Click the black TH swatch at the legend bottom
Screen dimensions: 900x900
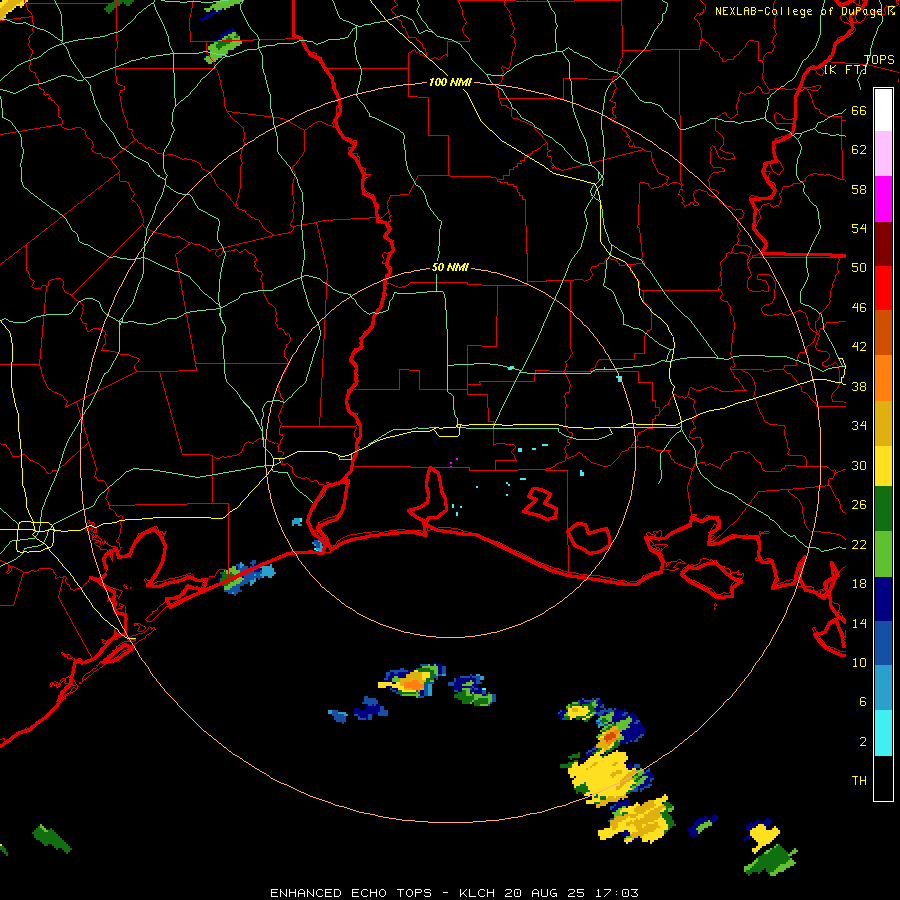tap(883, 778)
